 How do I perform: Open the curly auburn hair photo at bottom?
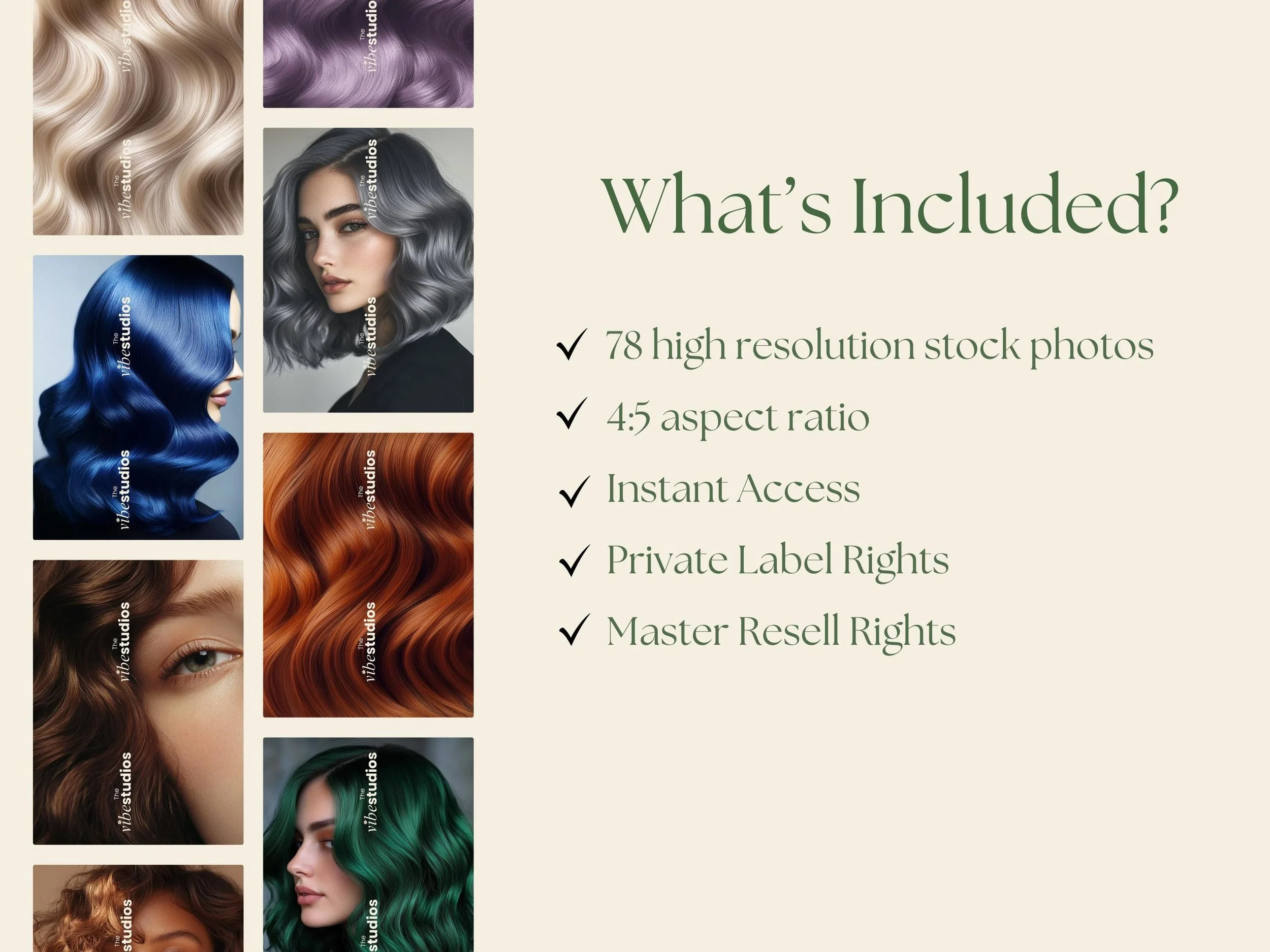click(x=138, y=908)
